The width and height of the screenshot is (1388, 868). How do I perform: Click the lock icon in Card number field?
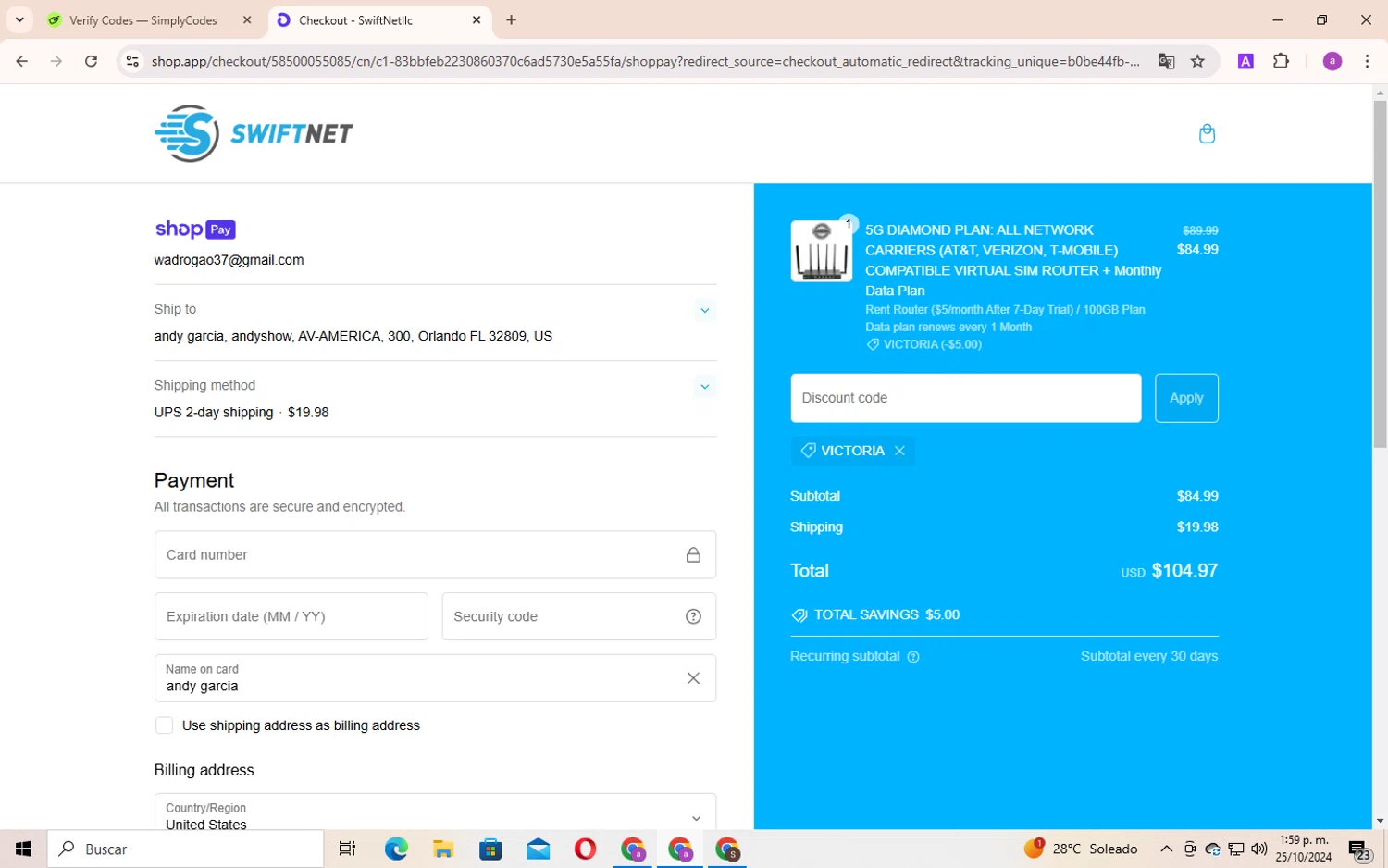tap(693, 555)
